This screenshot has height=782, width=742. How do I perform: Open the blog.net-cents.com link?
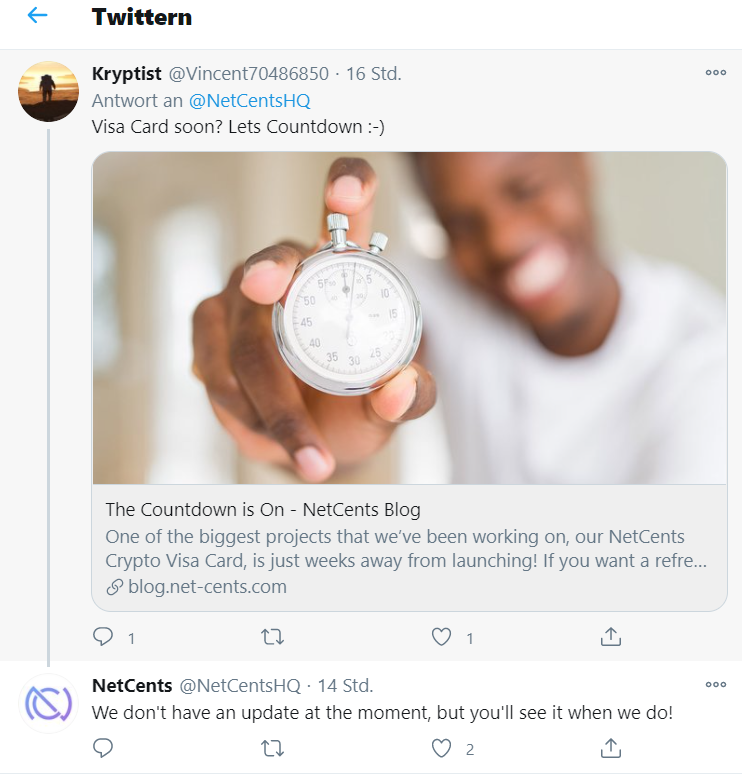pyautogui.click(x=207, y=587)
